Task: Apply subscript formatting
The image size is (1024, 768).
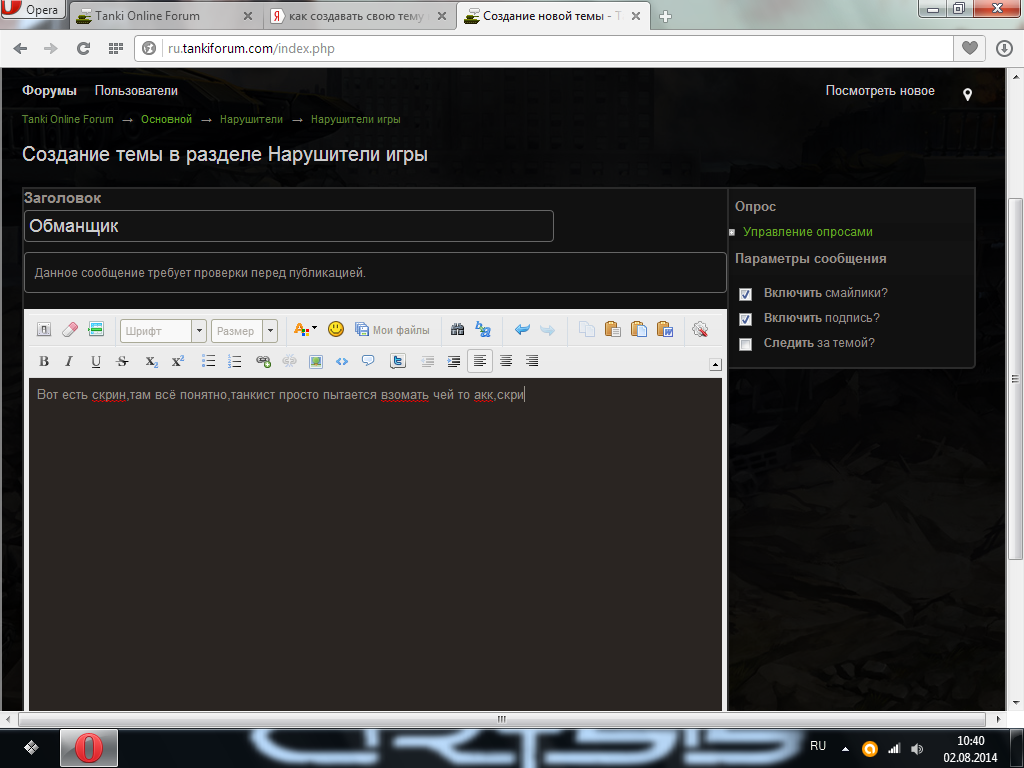Action: pos(152,361)
